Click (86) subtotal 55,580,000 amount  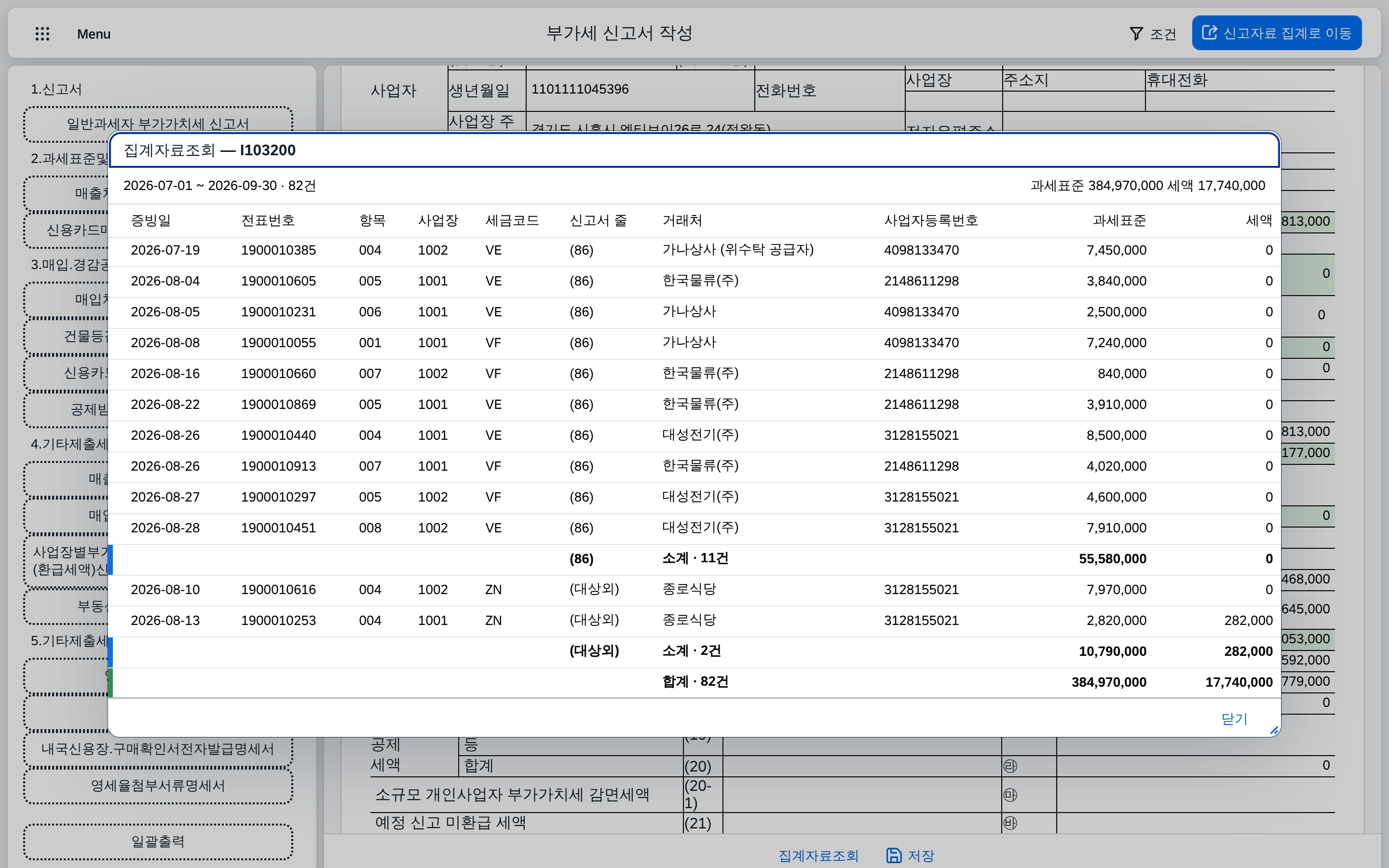[1112, 559]
